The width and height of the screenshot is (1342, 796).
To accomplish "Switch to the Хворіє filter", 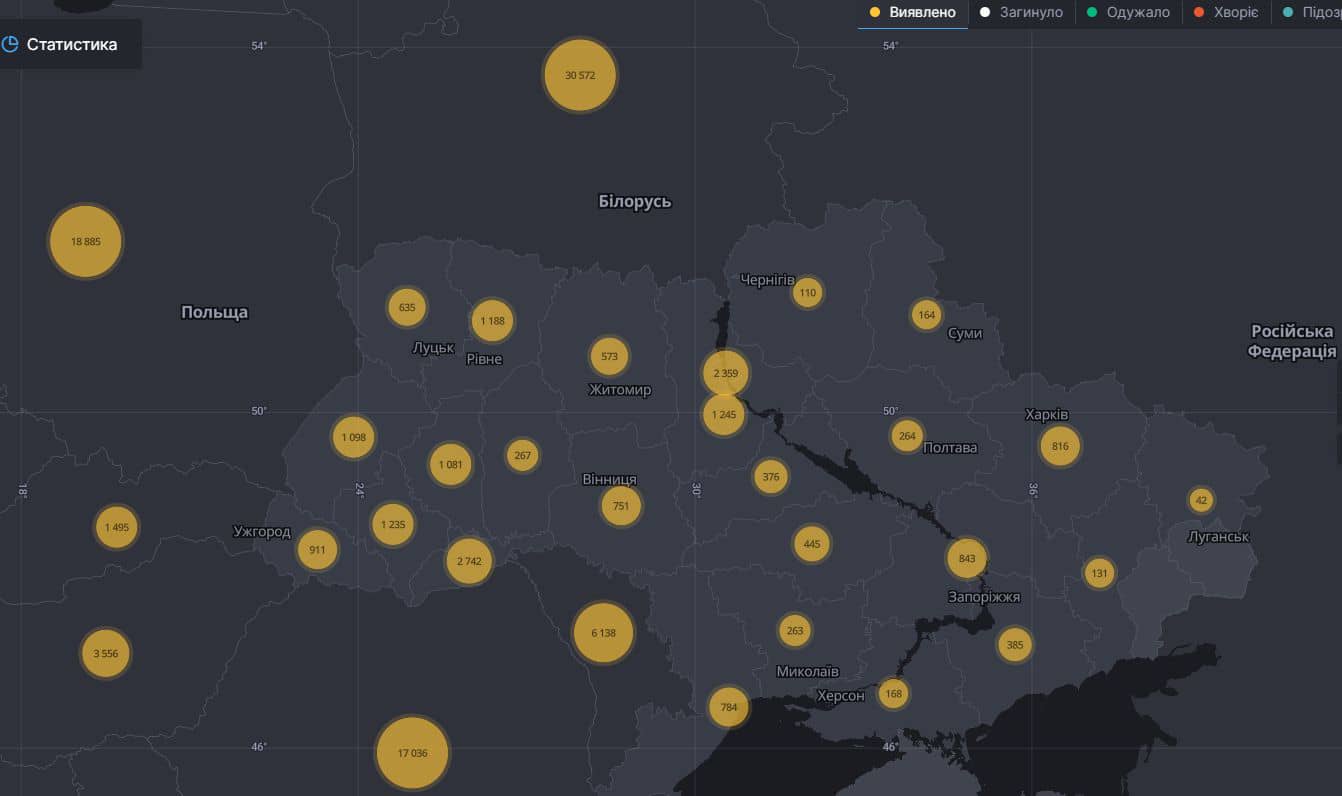I will coord(1234,13).
